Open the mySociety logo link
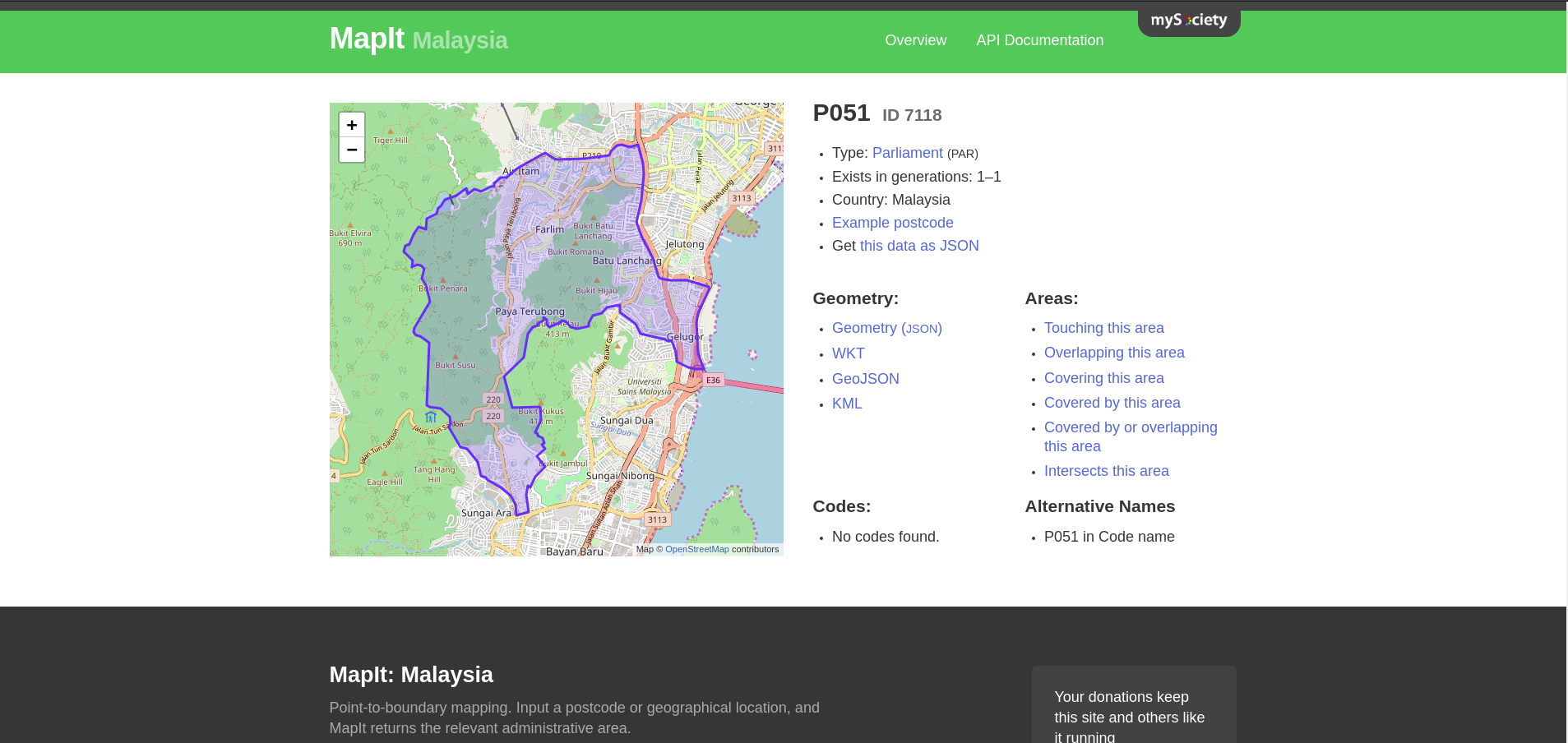This screenshot has width=1568, height=743. (x=1188, y=20)
